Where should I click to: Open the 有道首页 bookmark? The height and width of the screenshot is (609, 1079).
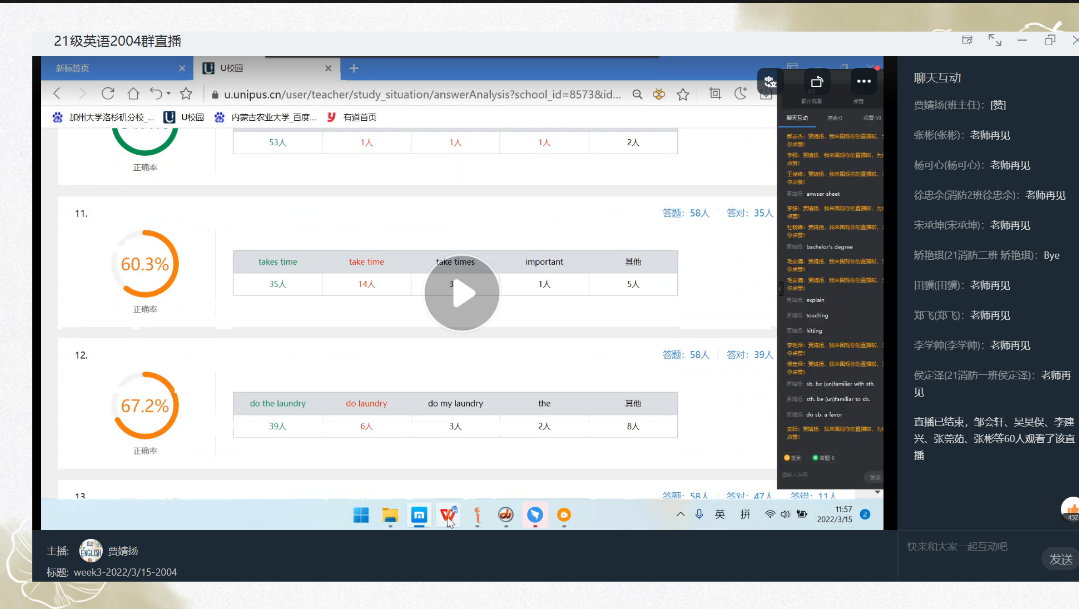pos(351,117)
